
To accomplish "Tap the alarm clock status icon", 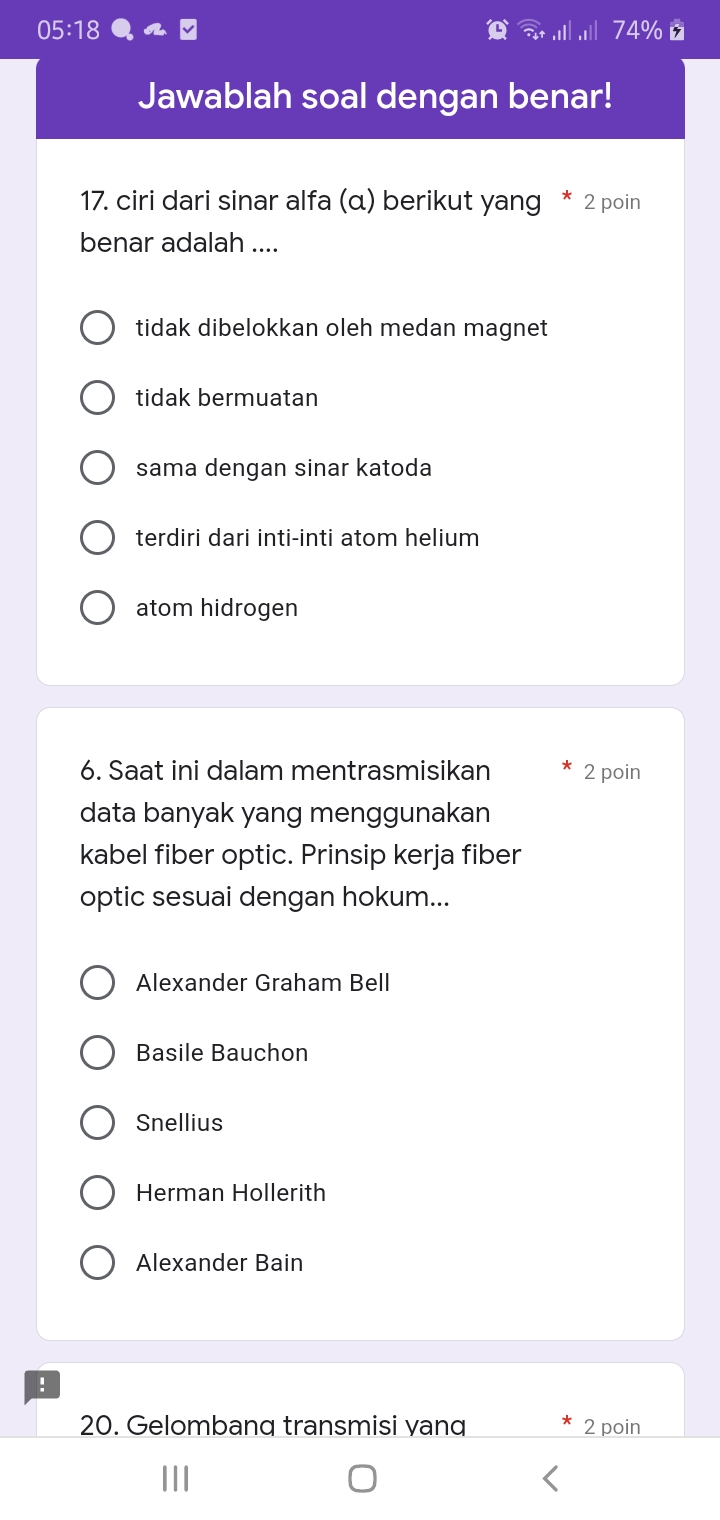I will [497, 30].
